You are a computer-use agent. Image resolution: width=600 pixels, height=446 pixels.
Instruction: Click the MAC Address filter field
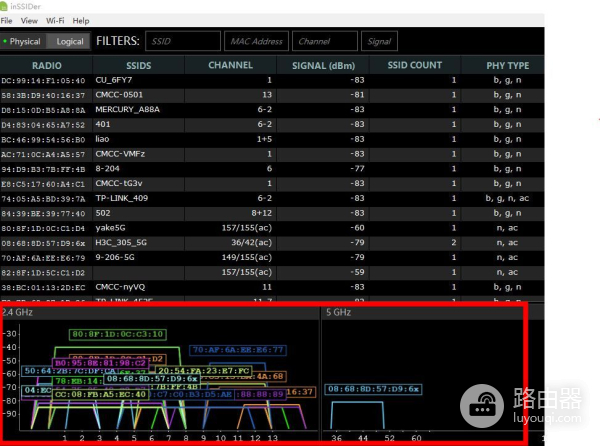tap(256, 41)
